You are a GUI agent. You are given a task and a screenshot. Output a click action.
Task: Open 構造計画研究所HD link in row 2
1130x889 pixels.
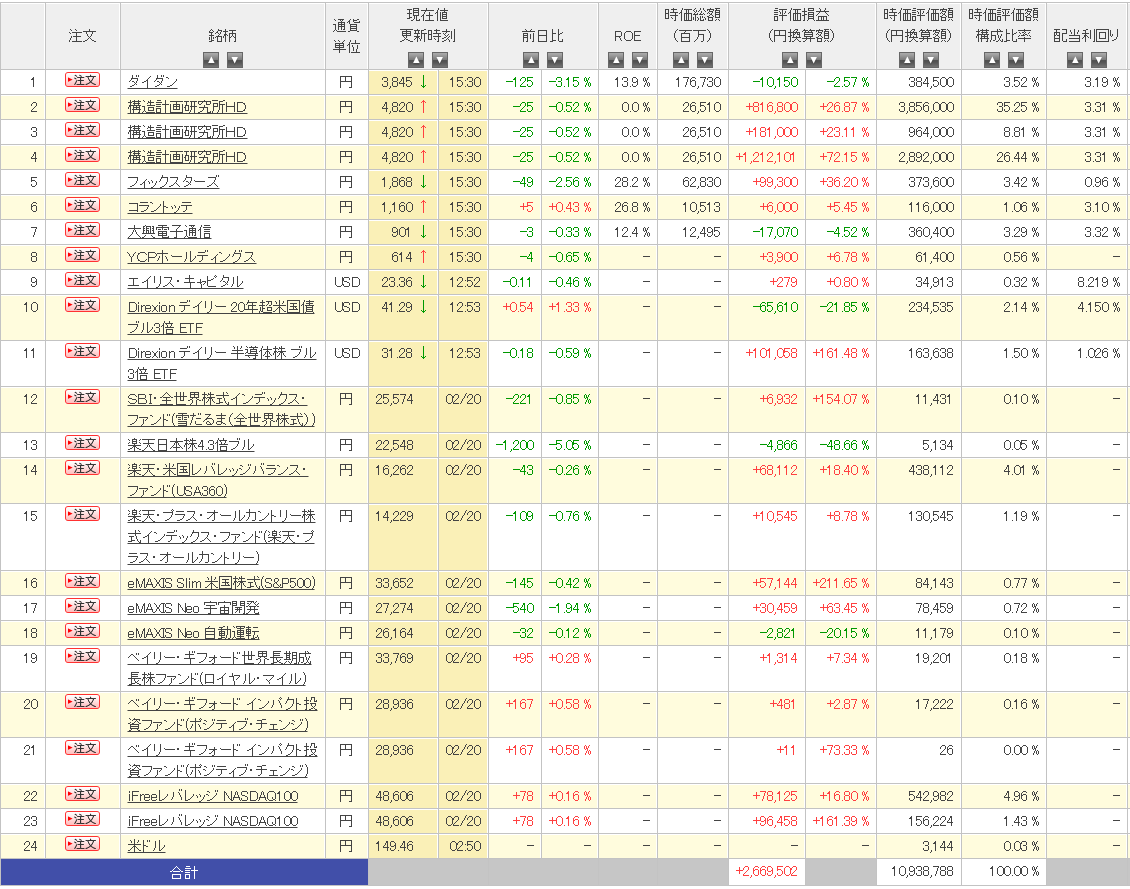point(187,107)
